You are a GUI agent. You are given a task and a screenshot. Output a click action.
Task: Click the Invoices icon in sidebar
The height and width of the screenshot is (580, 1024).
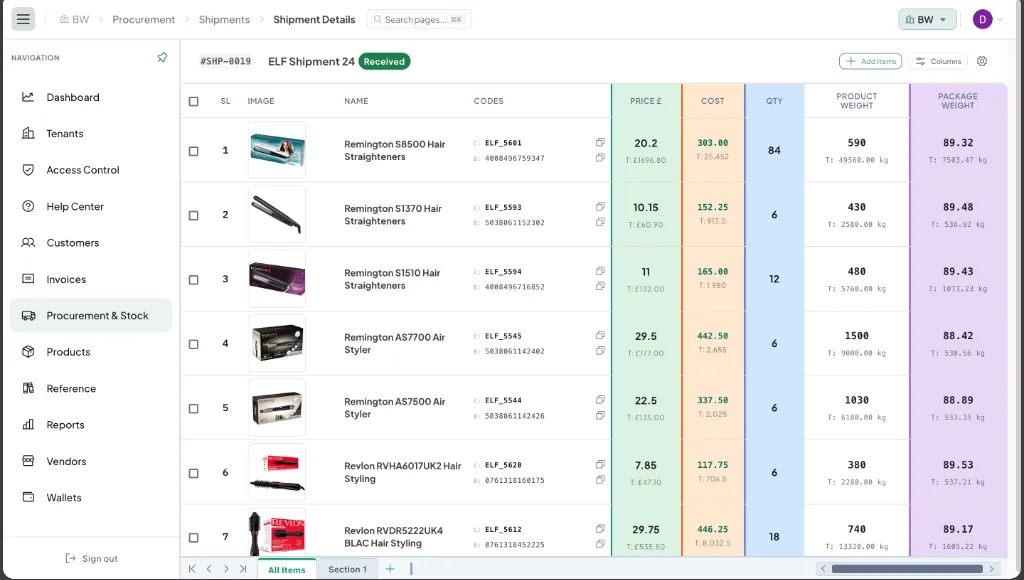click(x=28, y=279)
